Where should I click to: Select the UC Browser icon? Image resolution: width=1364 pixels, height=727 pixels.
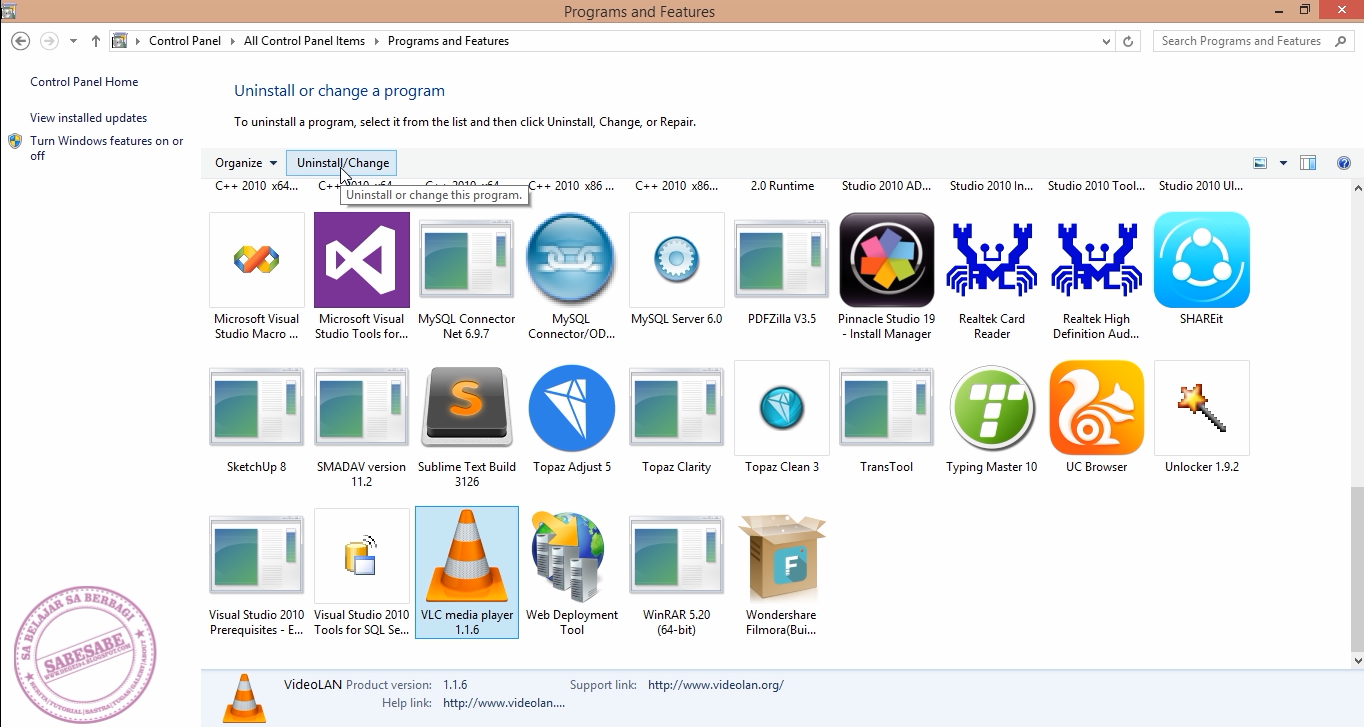tap(1097, 408)
